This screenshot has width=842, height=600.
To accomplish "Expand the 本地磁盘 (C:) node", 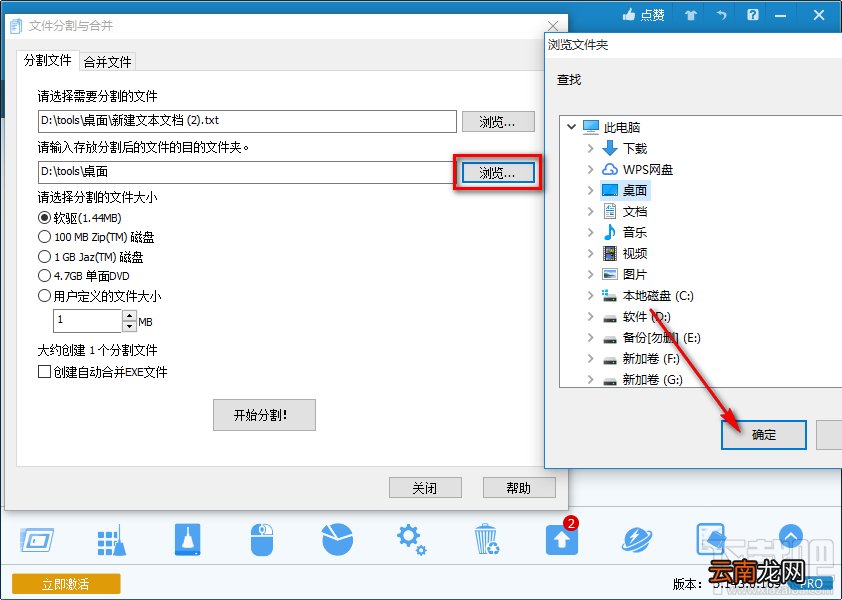I will [x=591, y=295].
